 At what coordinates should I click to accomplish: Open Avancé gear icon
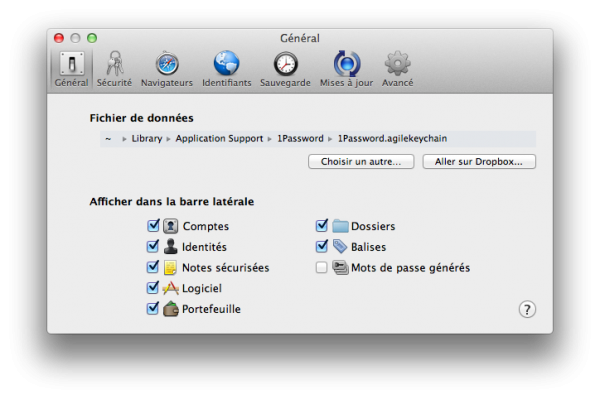(398, 64)
